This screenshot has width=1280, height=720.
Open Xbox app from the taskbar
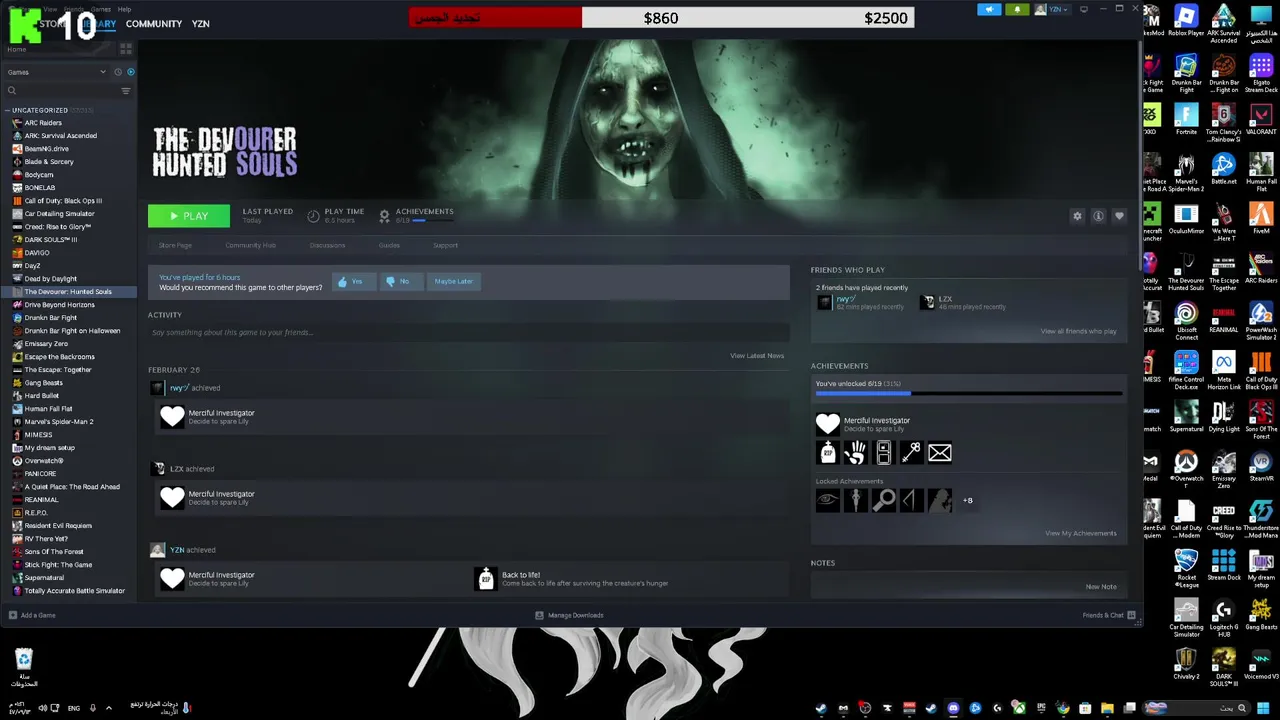[x=1019, y=708]
